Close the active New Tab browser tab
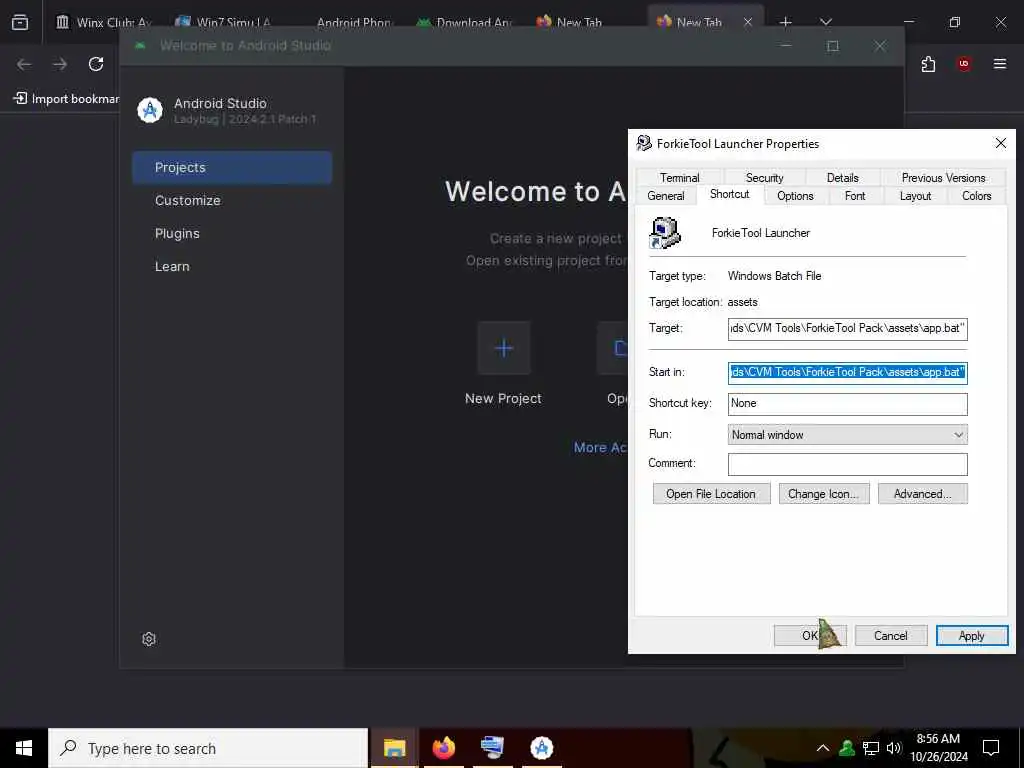 point(748,22)
